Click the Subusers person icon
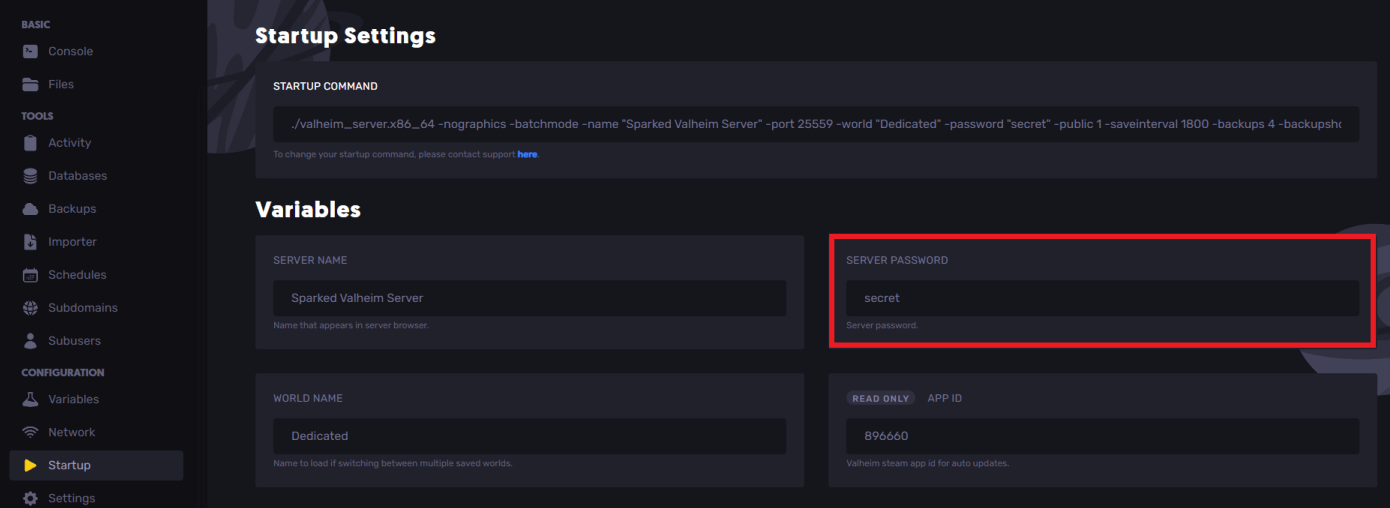1390x508 pixels. pos(30,341)
